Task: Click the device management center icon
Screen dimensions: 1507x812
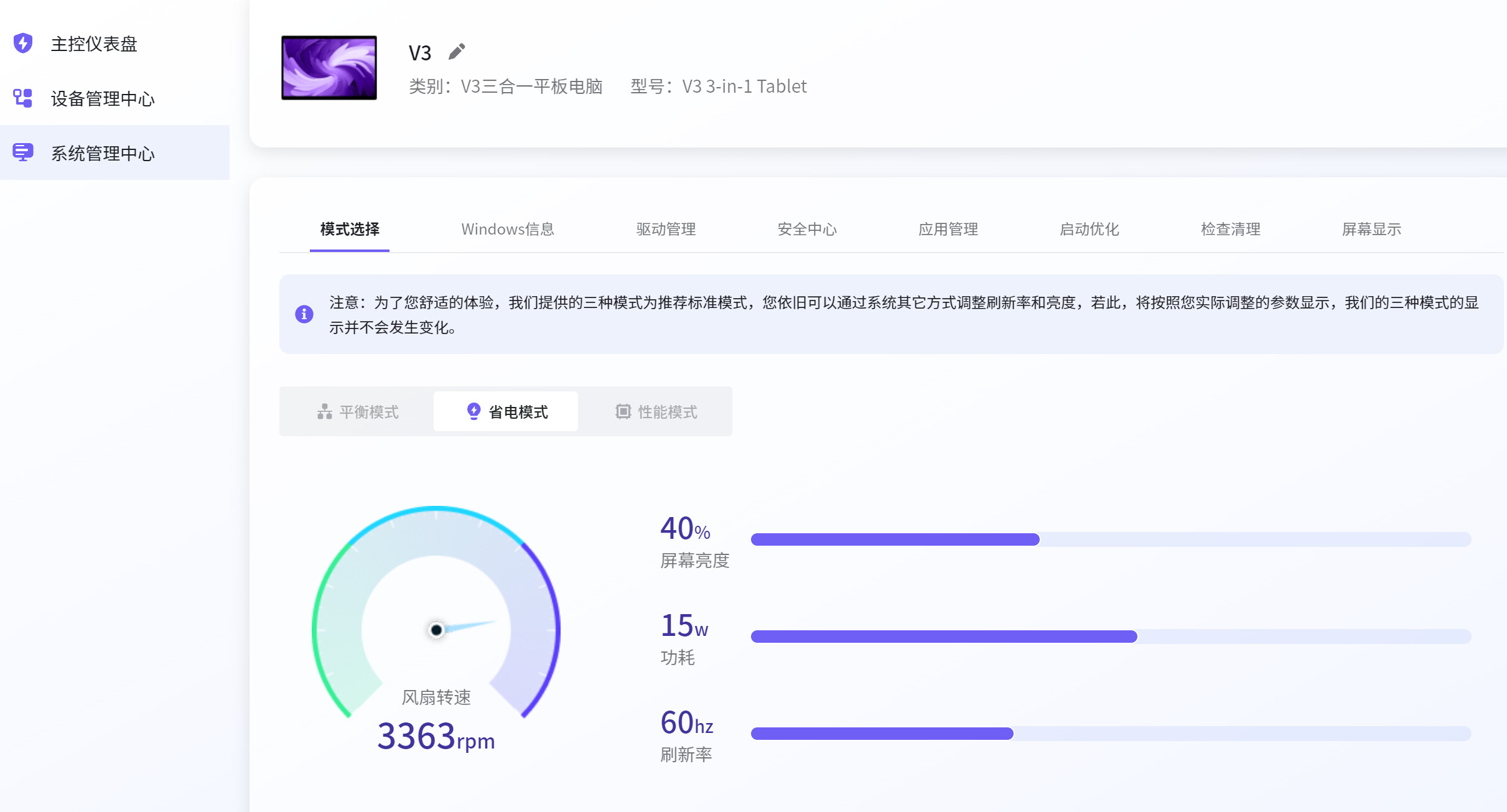Action: pyautogui.click(x=23, y=98)
